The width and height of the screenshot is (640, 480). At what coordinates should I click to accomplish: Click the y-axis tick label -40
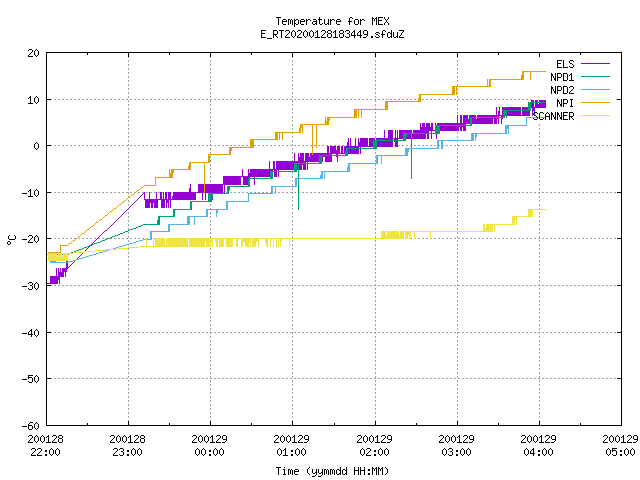click(31, 333)
